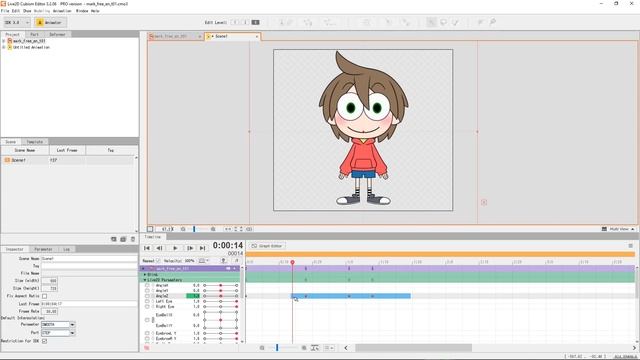Switch to the Part tab
640x360 pixels.
tap(34, 34)
